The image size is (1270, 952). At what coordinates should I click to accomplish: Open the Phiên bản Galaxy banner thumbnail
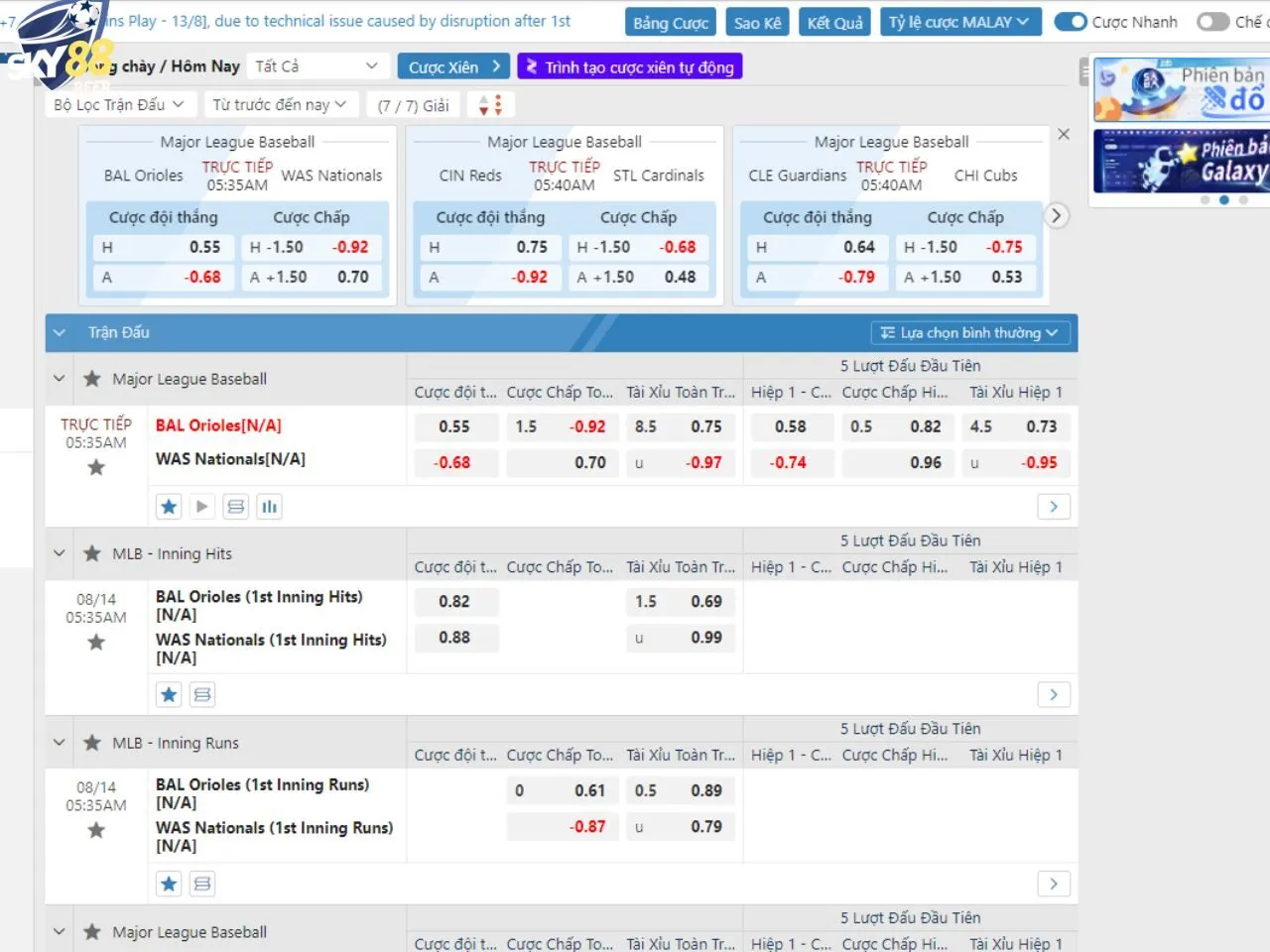click(x=1182, y=162)
